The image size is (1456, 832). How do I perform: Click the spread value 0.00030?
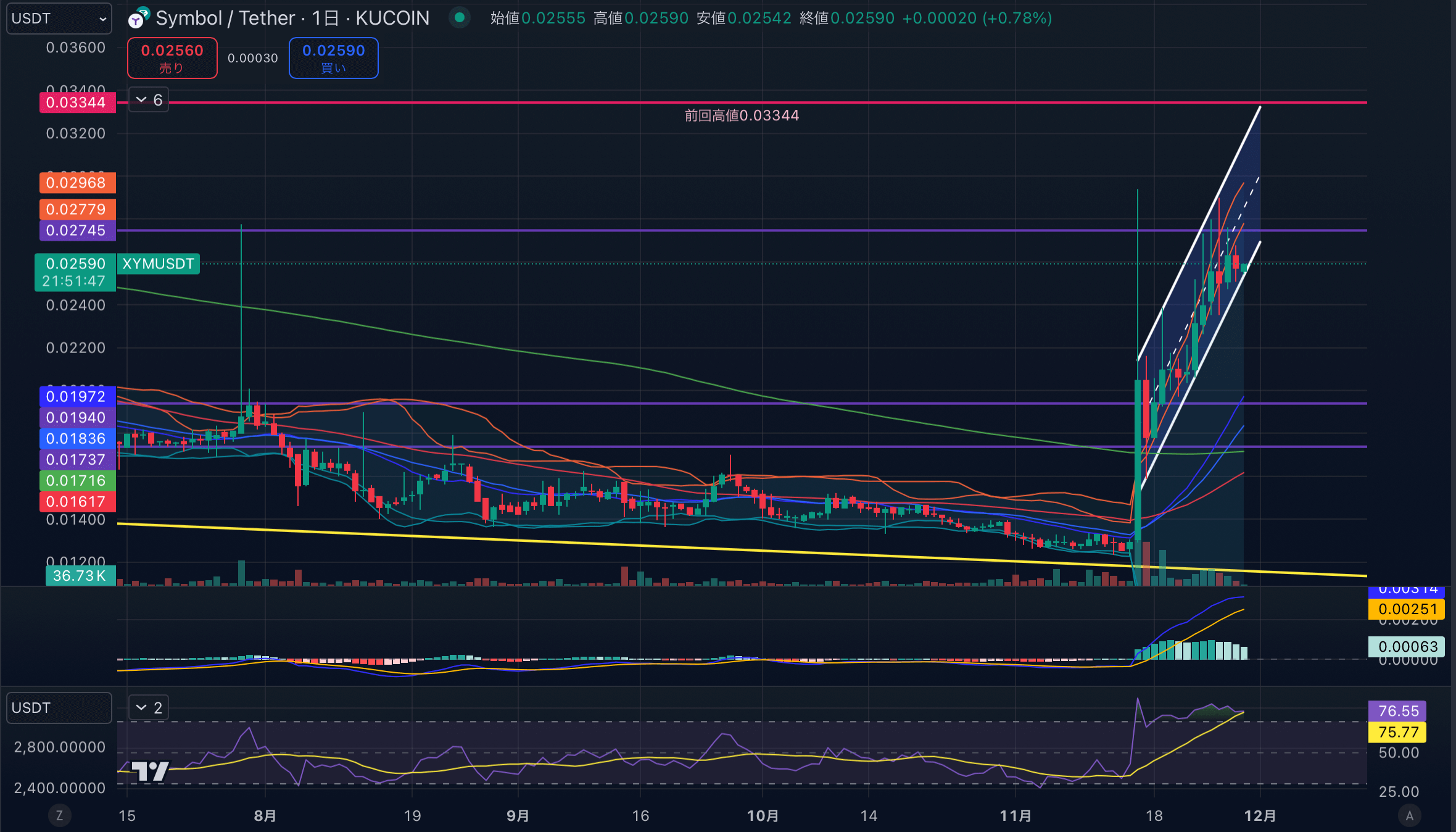point(253,58)
